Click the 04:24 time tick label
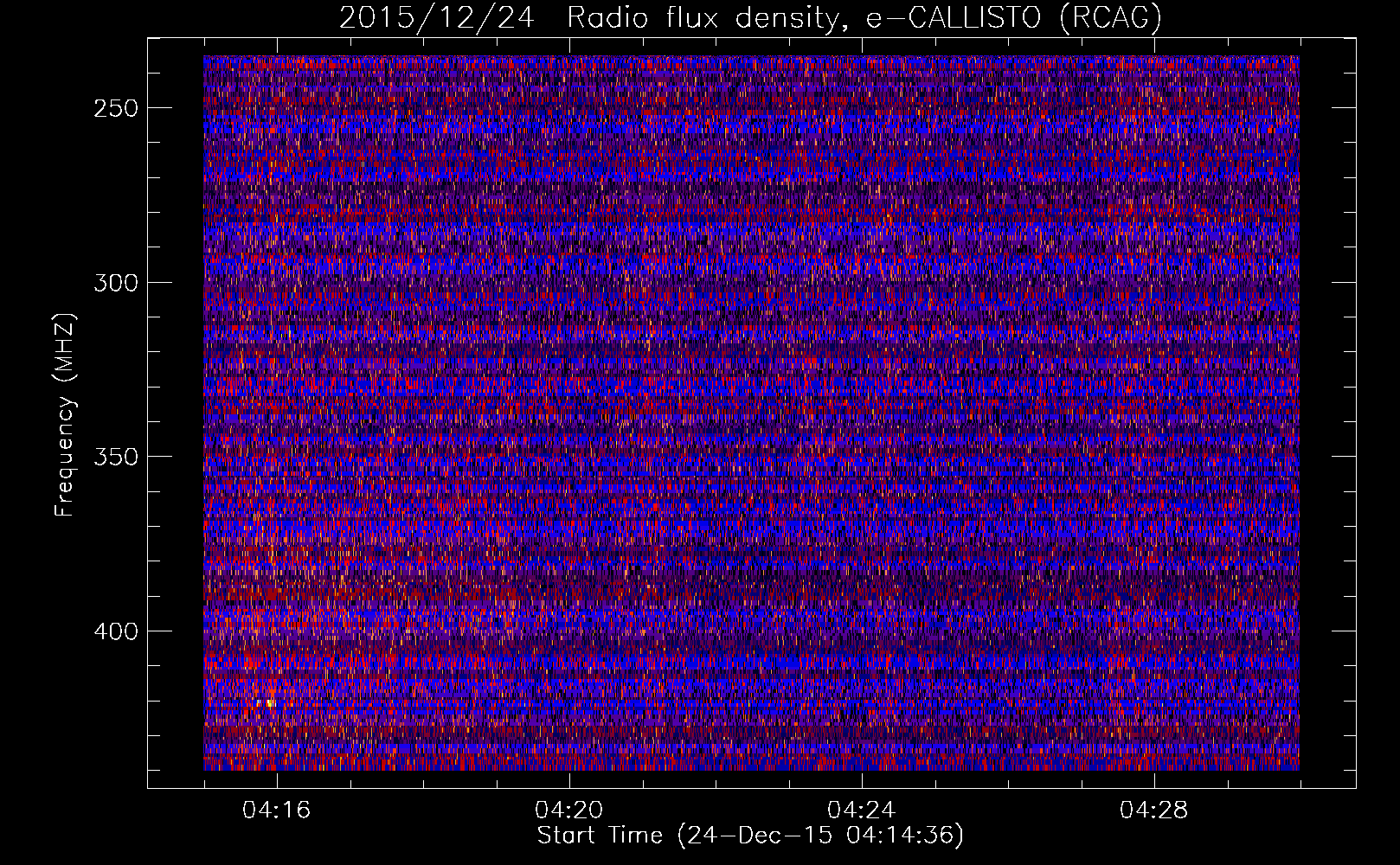1400x865 pixels. pyautogui.click(x=861, y=811)
